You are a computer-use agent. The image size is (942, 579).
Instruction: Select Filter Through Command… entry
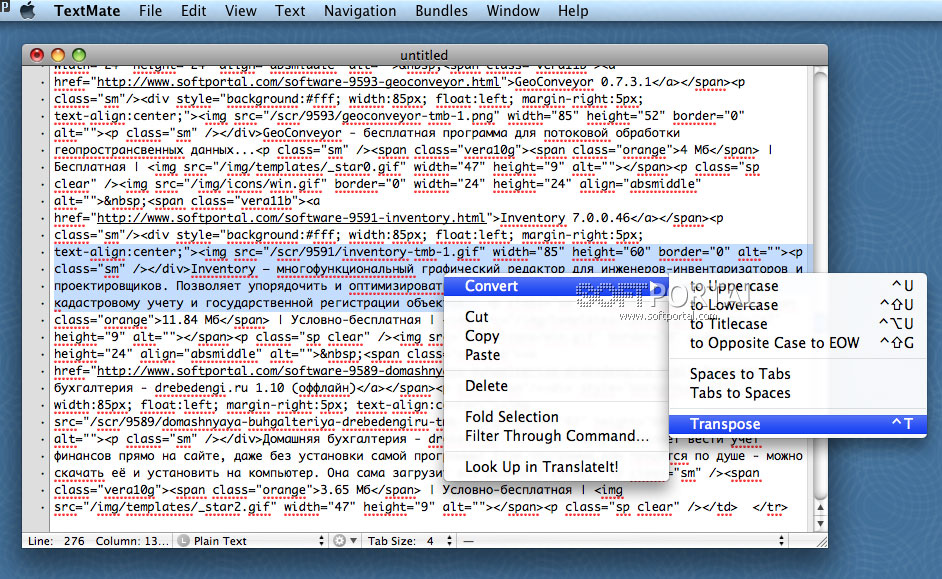[x=556, y=436]
